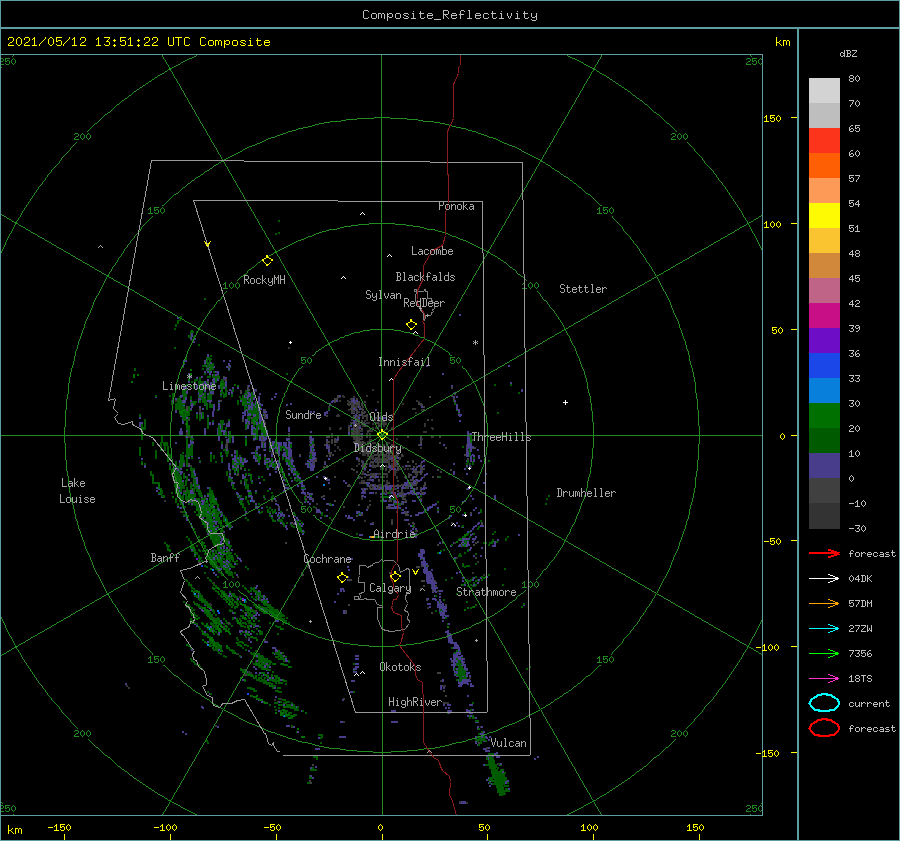Click the Composite_Reflectivity title

coord(449,15)
